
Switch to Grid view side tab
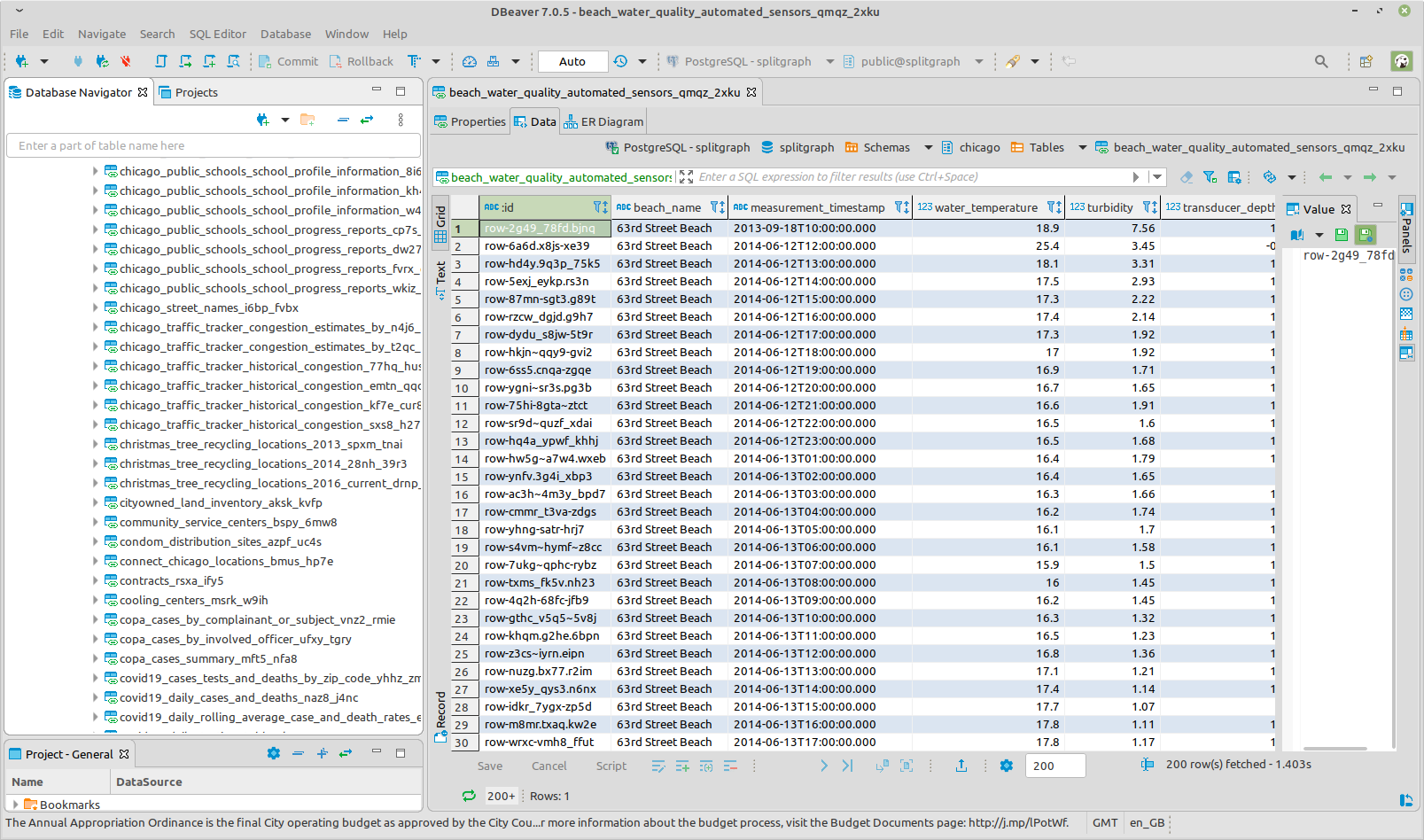tap(440, 224)
